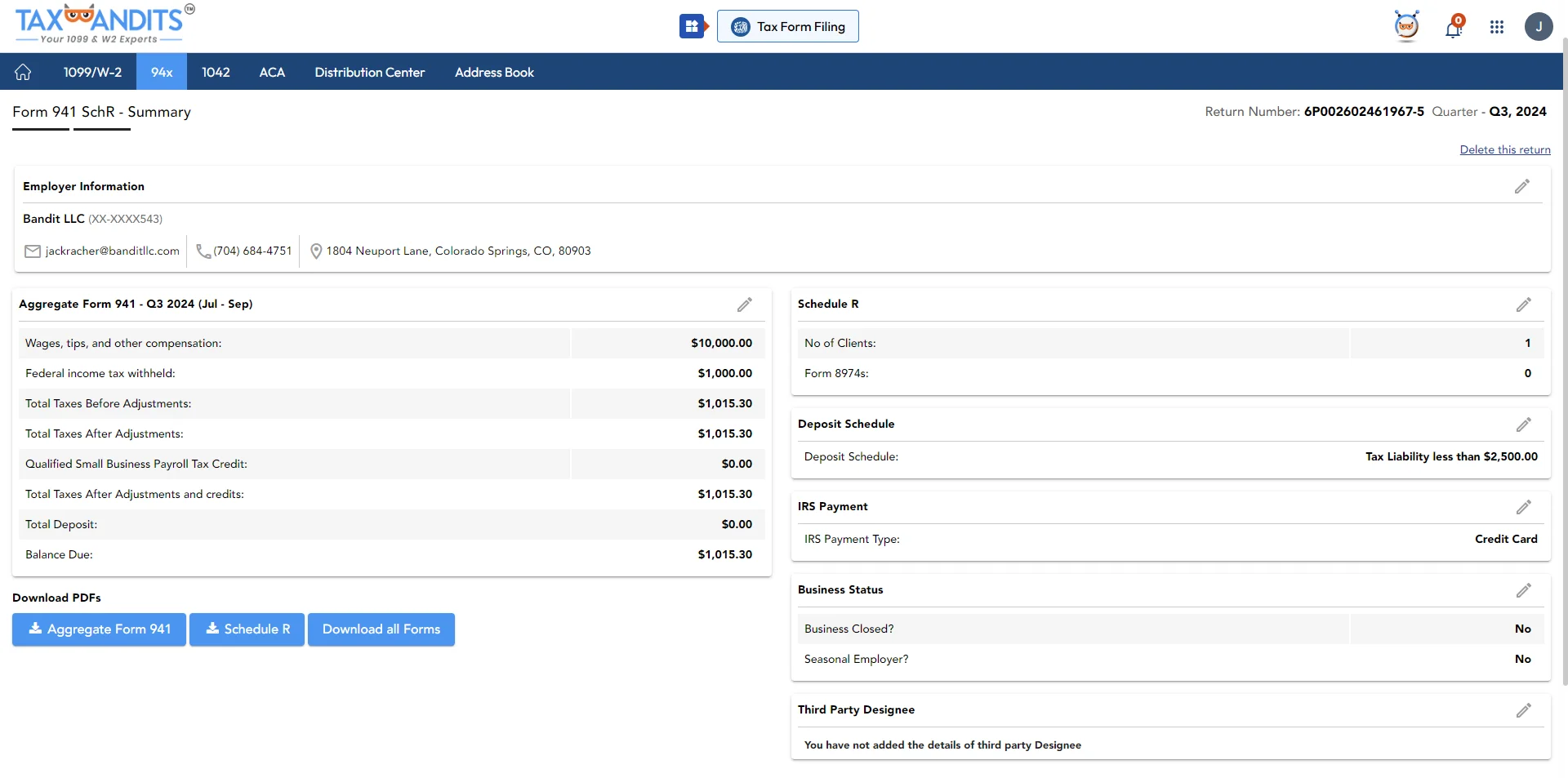Click the Federal income tax withheld $1,000.00
Image resolution: width=1568 pixels, height=778 pixels.
pyautogui.click(x=725, y=373)
